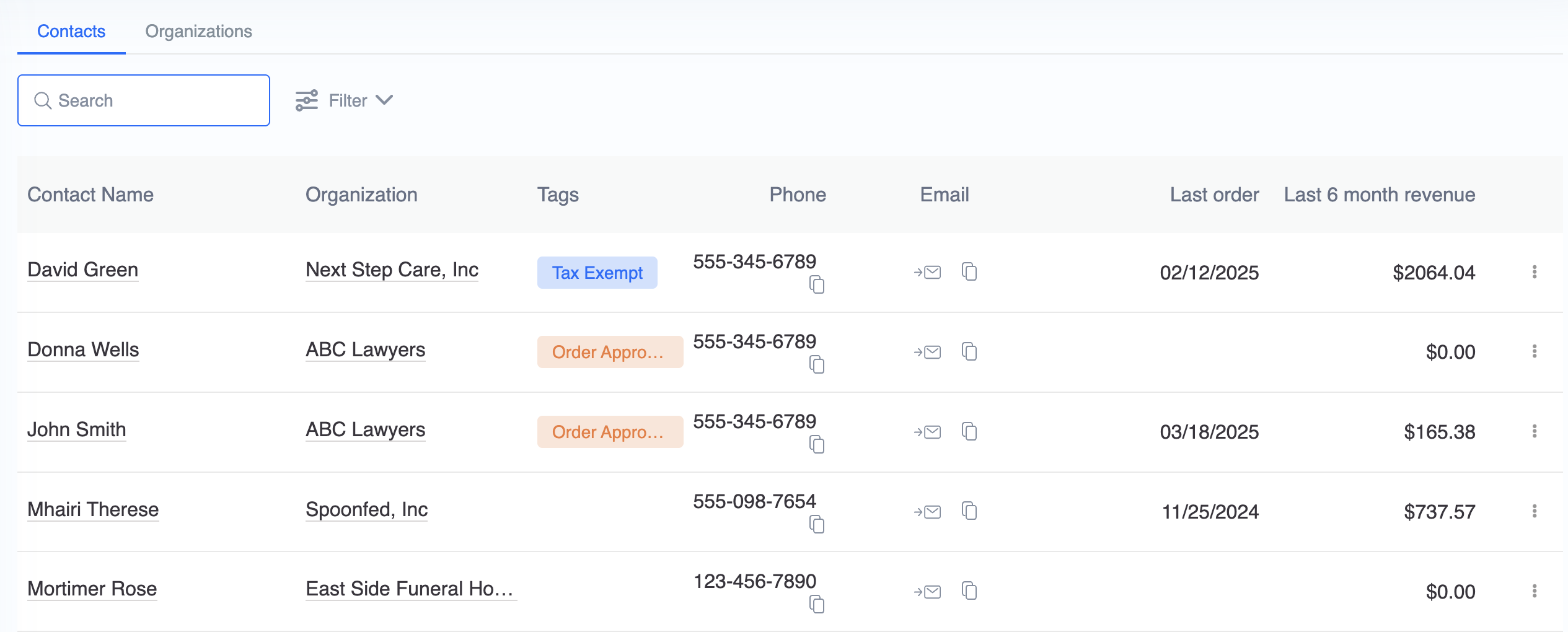Screen dimensions: 1568x632
Task: Sort by Contact Name column header
Action: pyautogui.click(x=90, y=195)
